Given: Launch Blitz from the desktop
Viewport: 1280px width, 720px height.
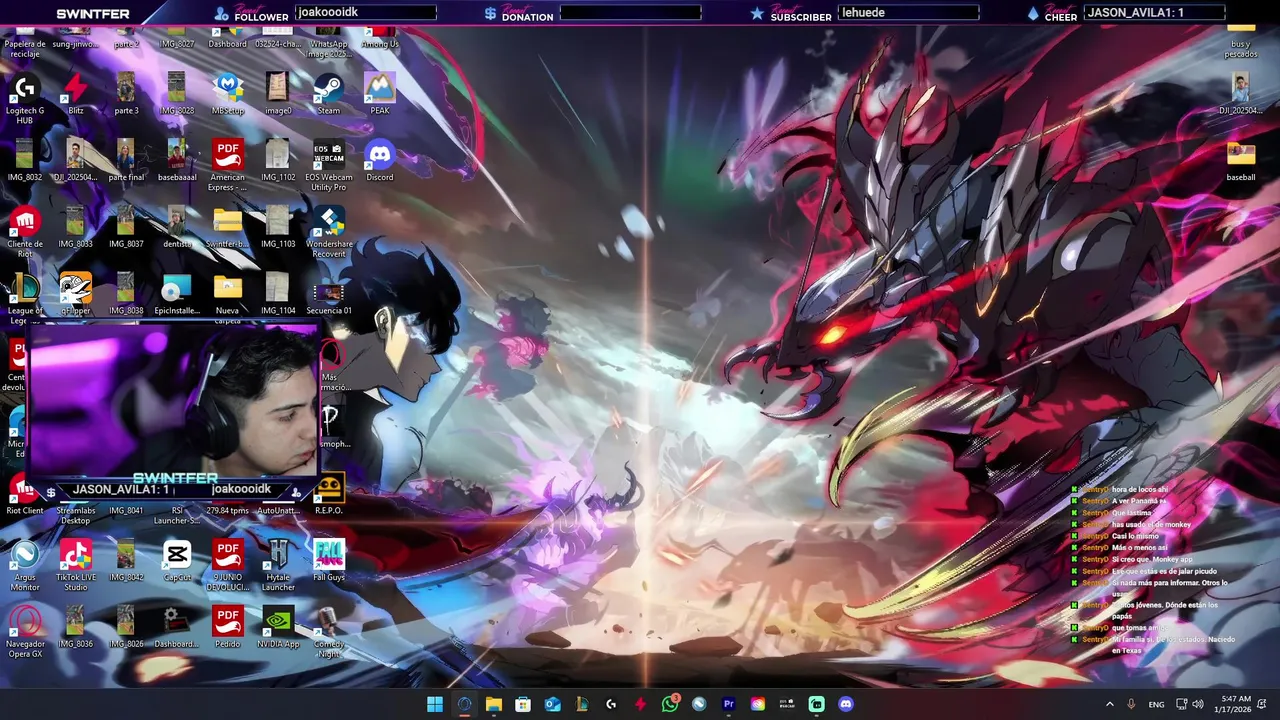Looking at the screenshot, I should pos(76,94).
